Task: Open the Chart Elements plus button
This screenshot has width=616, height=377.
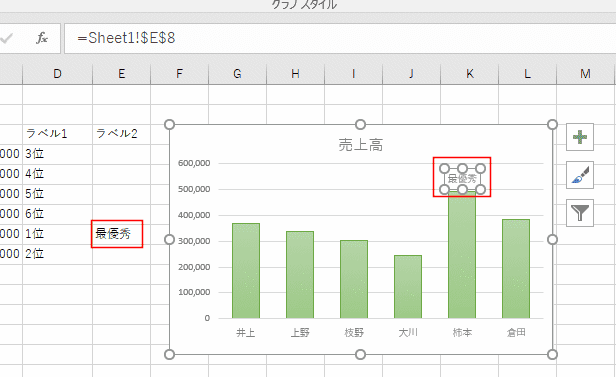Action: point(580,137)
